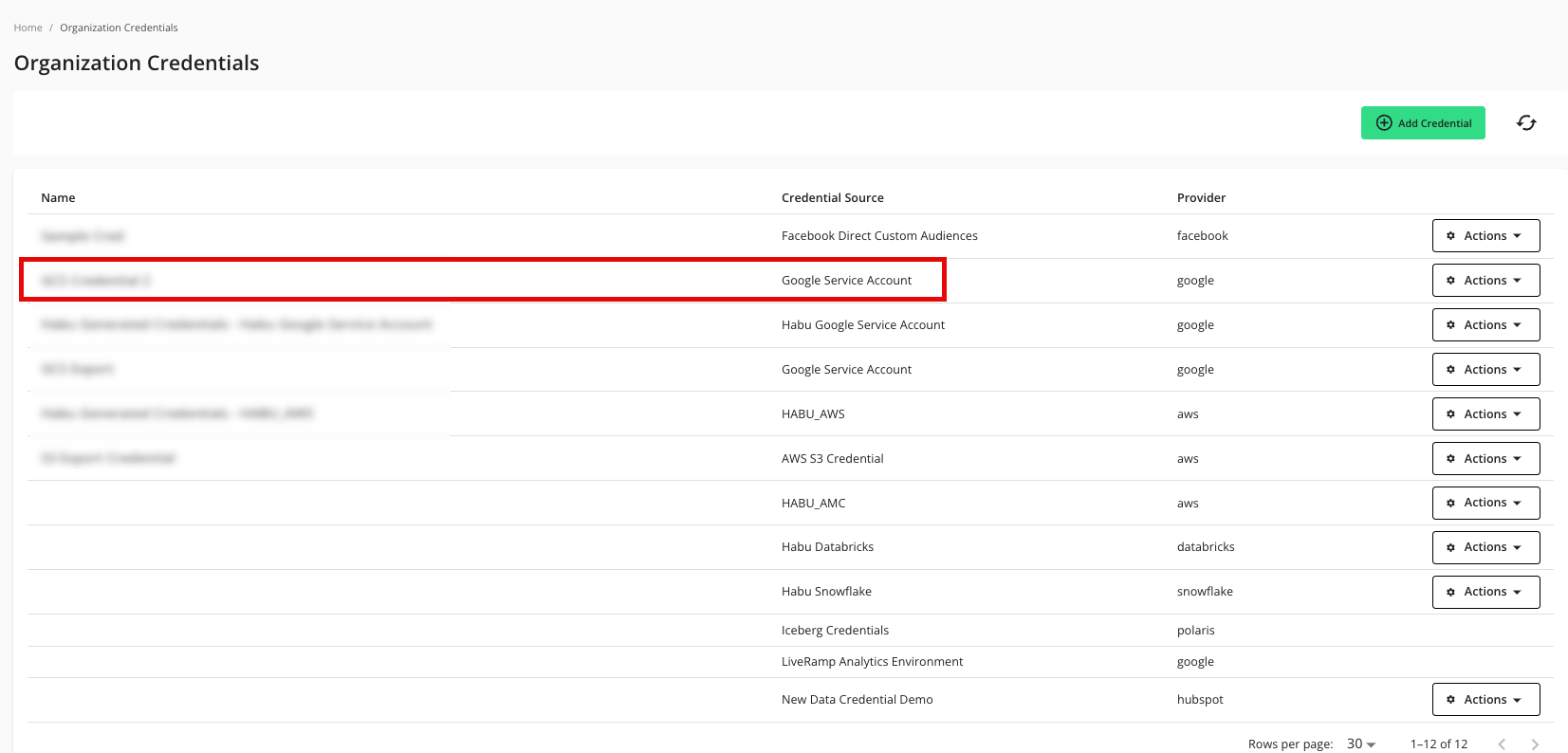
Task: Go to next page arrow
Action: [x=1534, y=744]
